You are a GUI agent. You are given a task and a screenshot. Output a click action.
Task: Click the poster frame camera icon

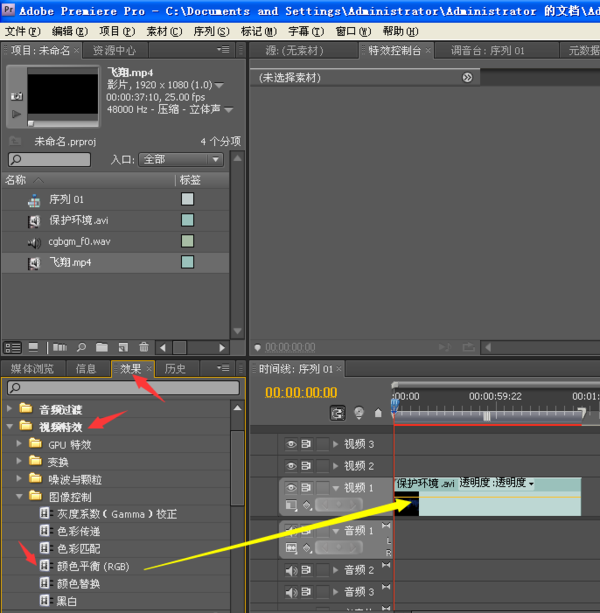15,96
